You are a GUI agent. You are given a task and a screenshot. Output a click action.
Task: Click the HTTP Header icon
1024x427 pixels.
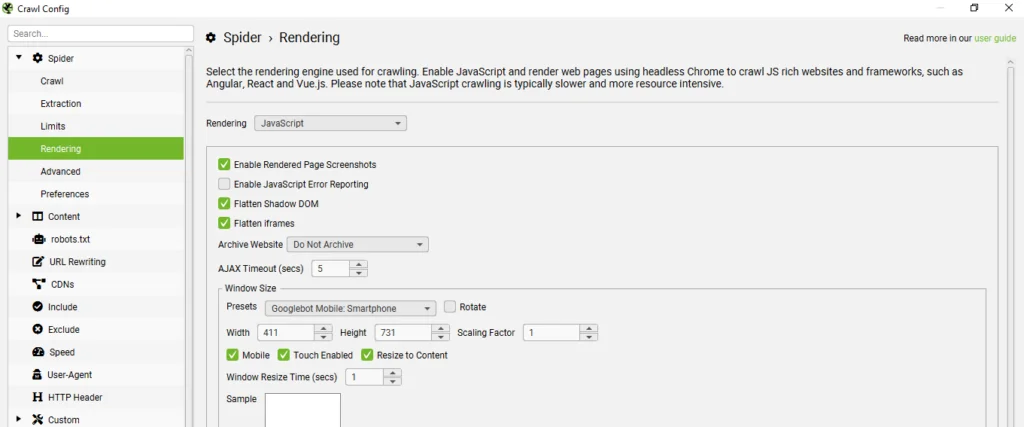coord(38,397)
